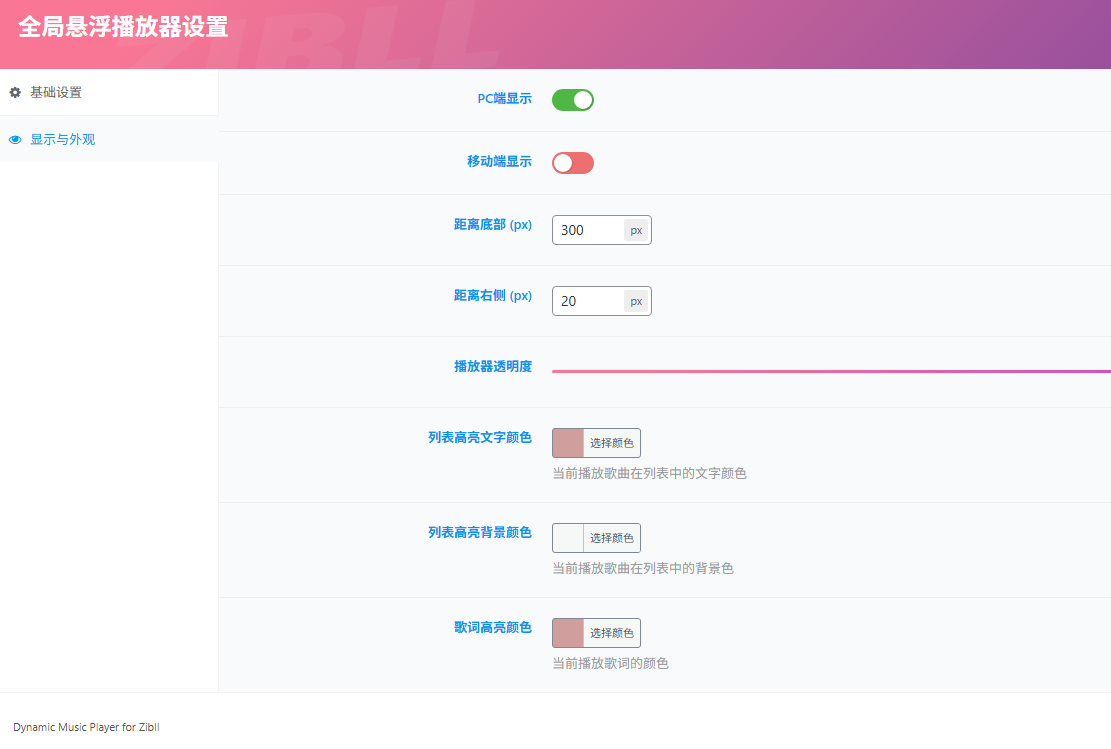This screenshot has width=1111, height=749.
Task: Click the 歌词高亮颜色 color swatch
Action: point(566,632)
